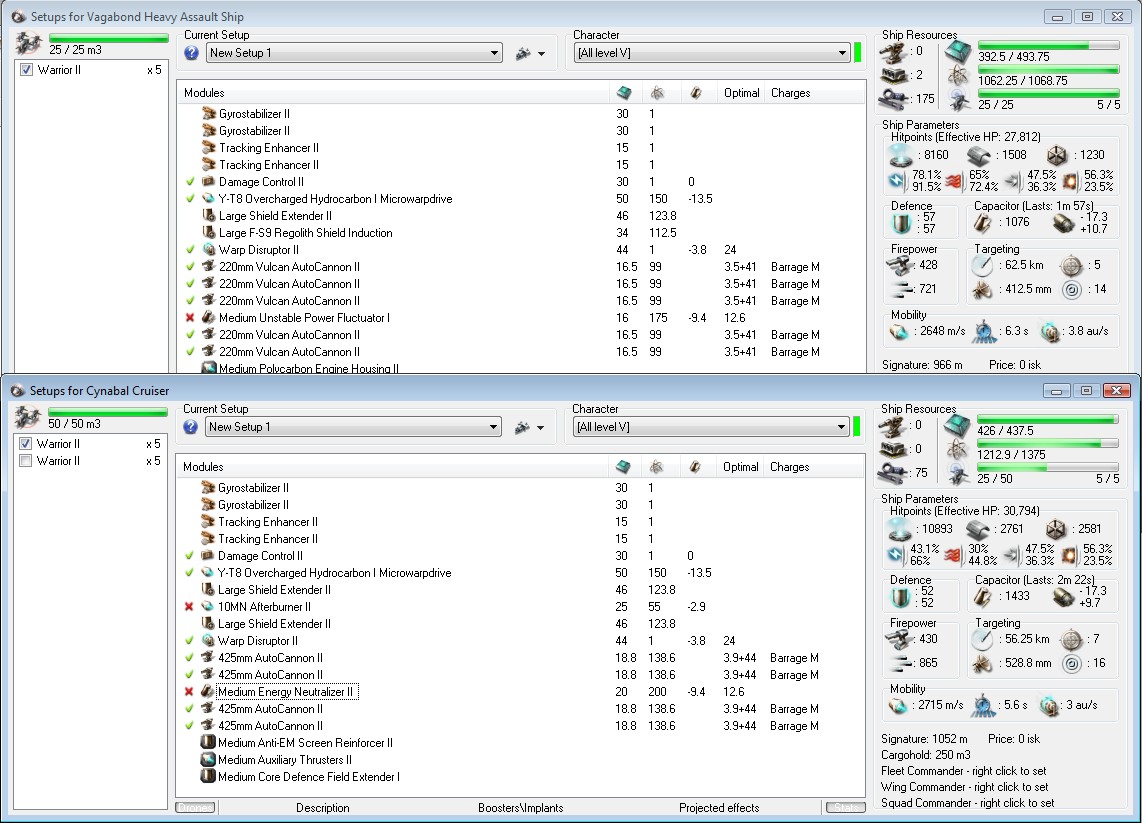Viewport: 1142px width, 823px height.
Task: Open the ship icon dropdown arrow in Cynabal window
Action: (x=540, y=428)
